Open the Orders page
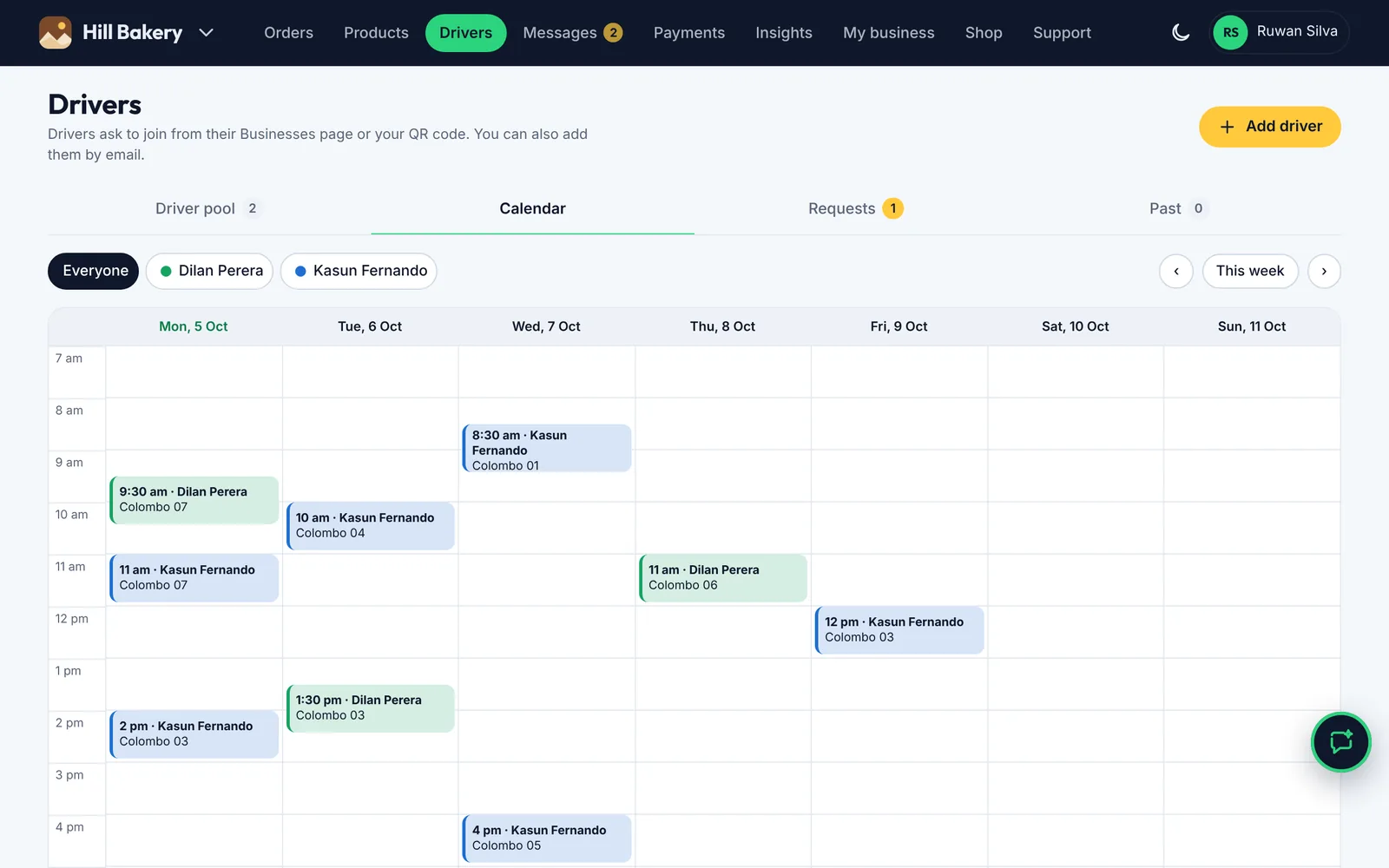Image resolution: width=1389 pixels, height=868 pixels. pyautogui.click(x=288, y=33)
